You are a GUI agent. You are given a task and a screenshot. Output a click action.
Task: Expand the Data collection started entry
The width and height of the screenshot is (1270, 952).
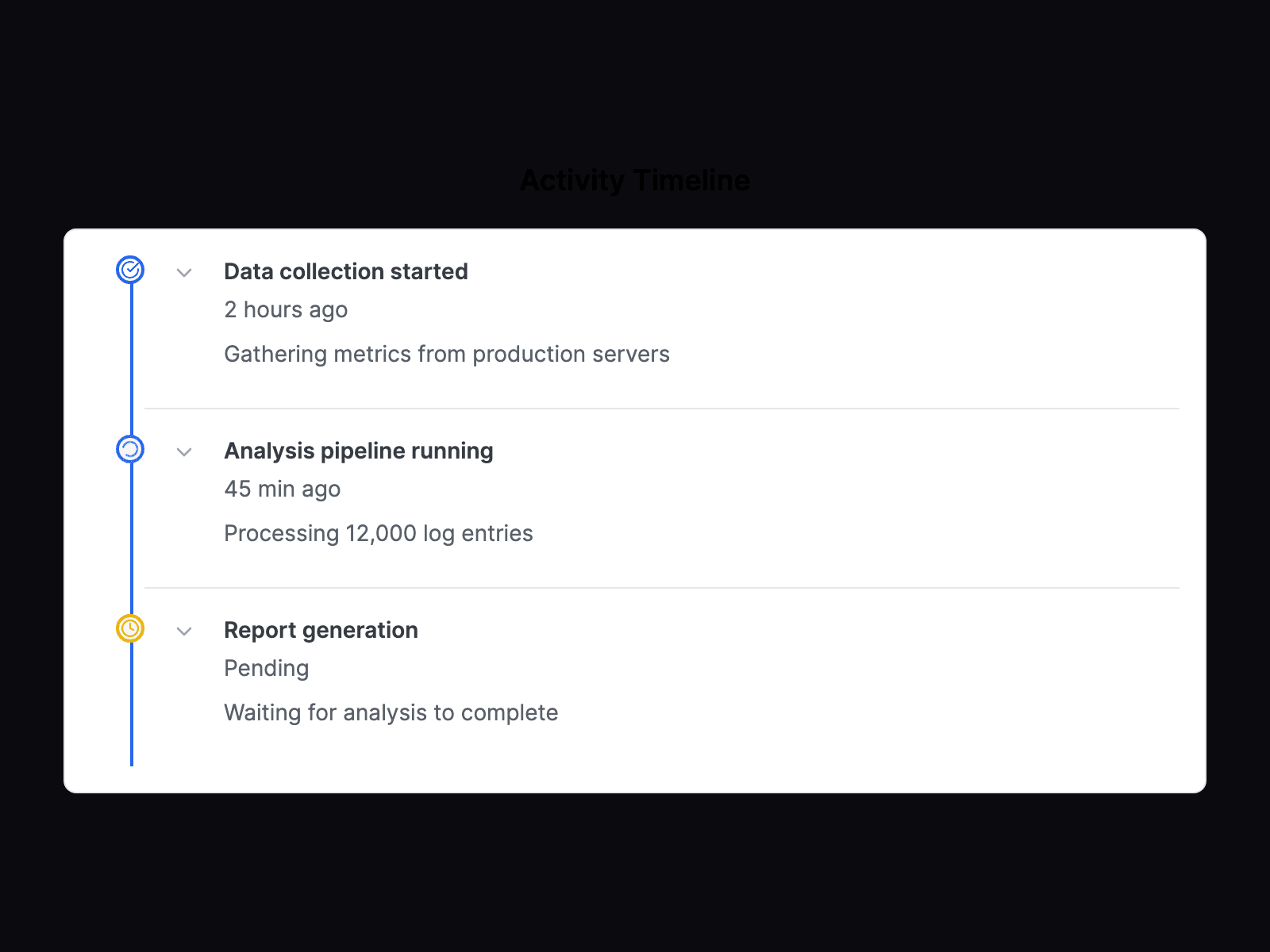(x=184, y=272)
